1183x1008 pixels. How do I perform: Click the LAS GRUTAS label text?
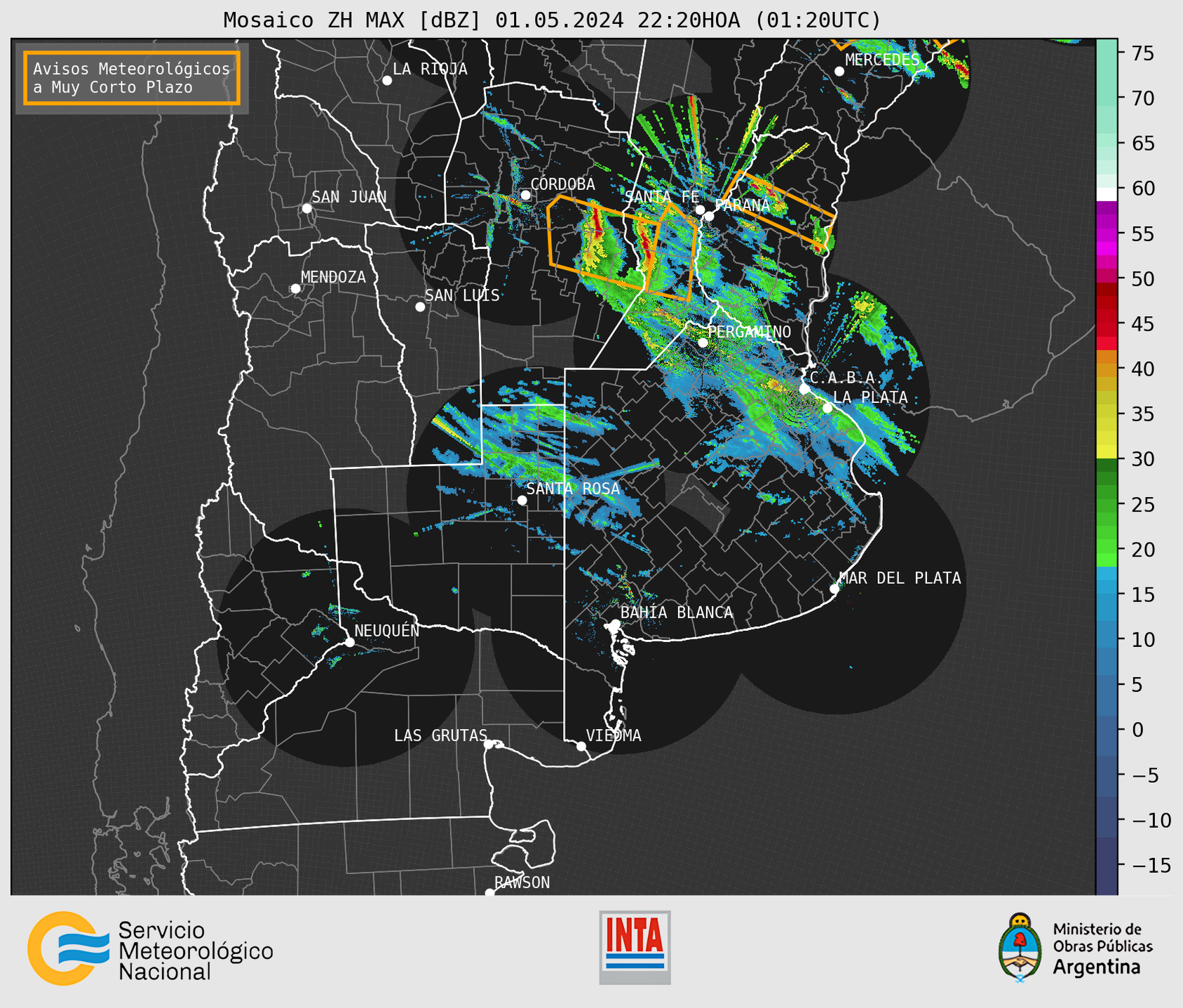pos(440,736)
